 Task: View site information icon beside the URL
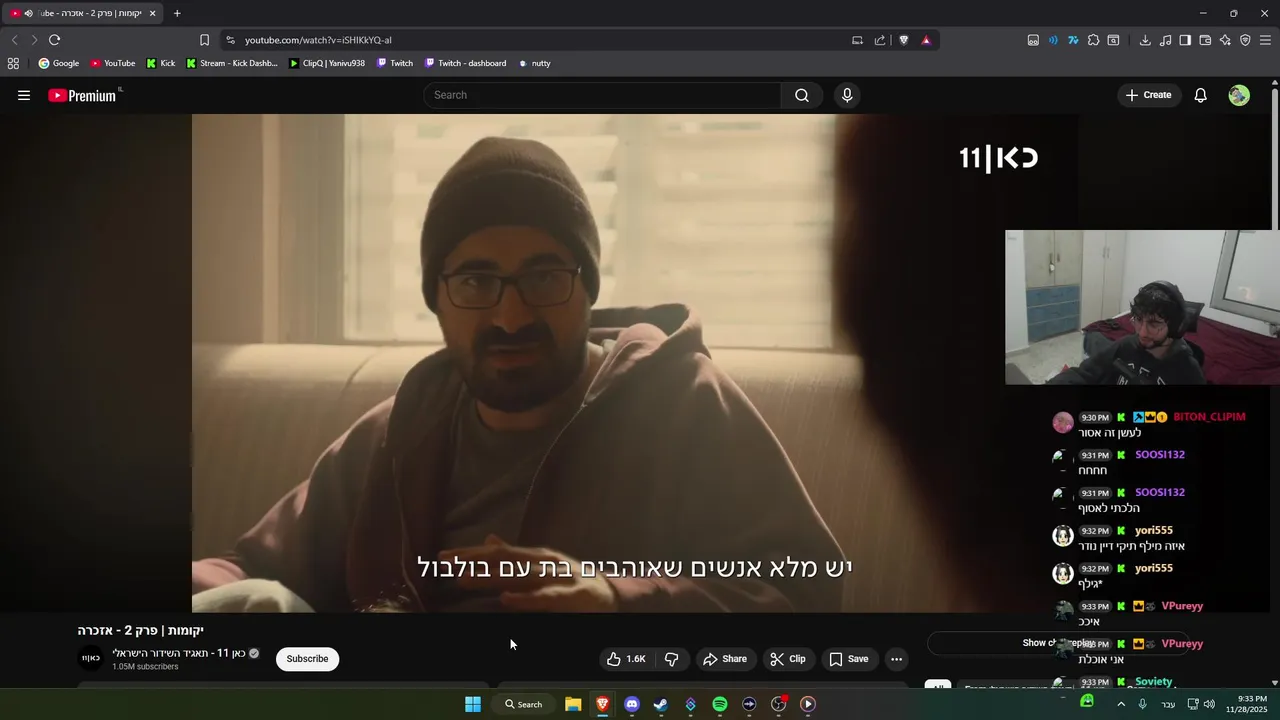point(230,40)
